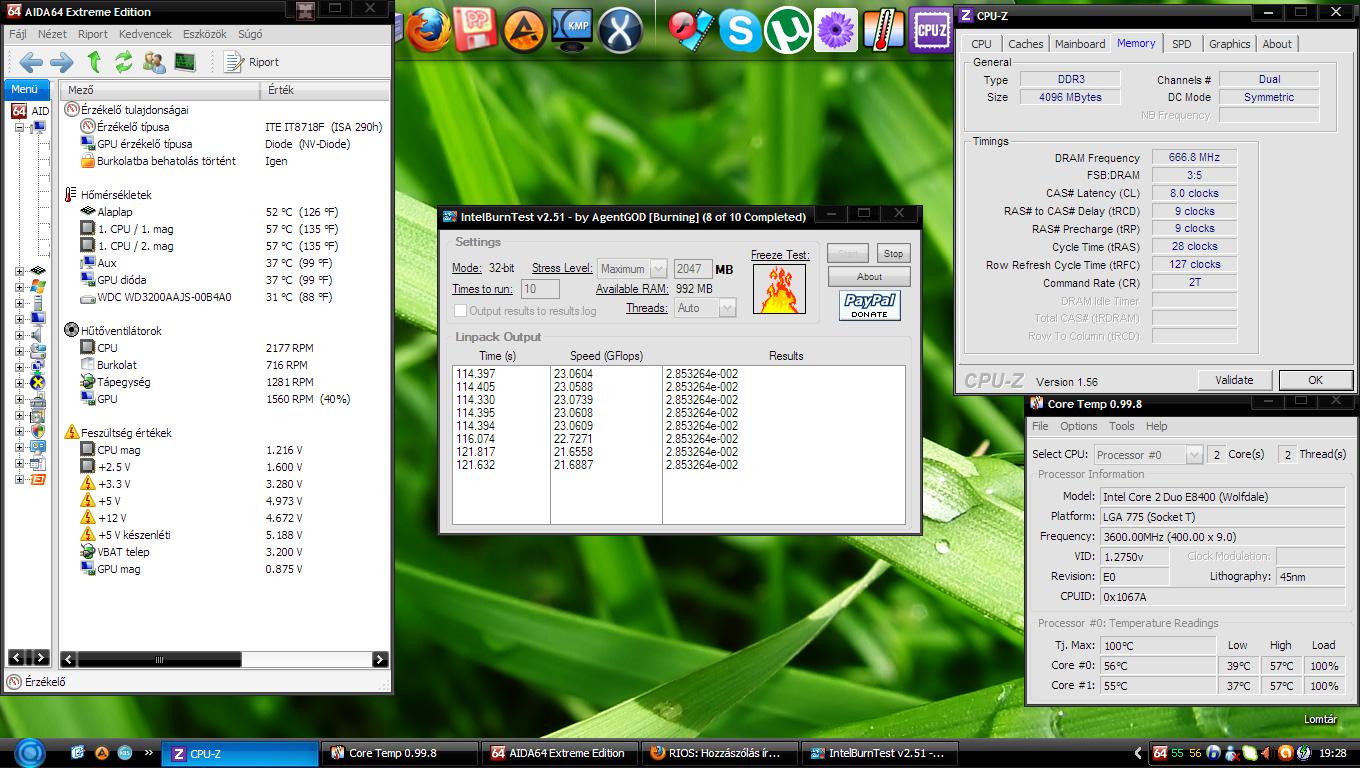Switch to the Graphics tab in CPU-Z
The height and width of the screenshot is (768, 1360).
point(1230,44)
